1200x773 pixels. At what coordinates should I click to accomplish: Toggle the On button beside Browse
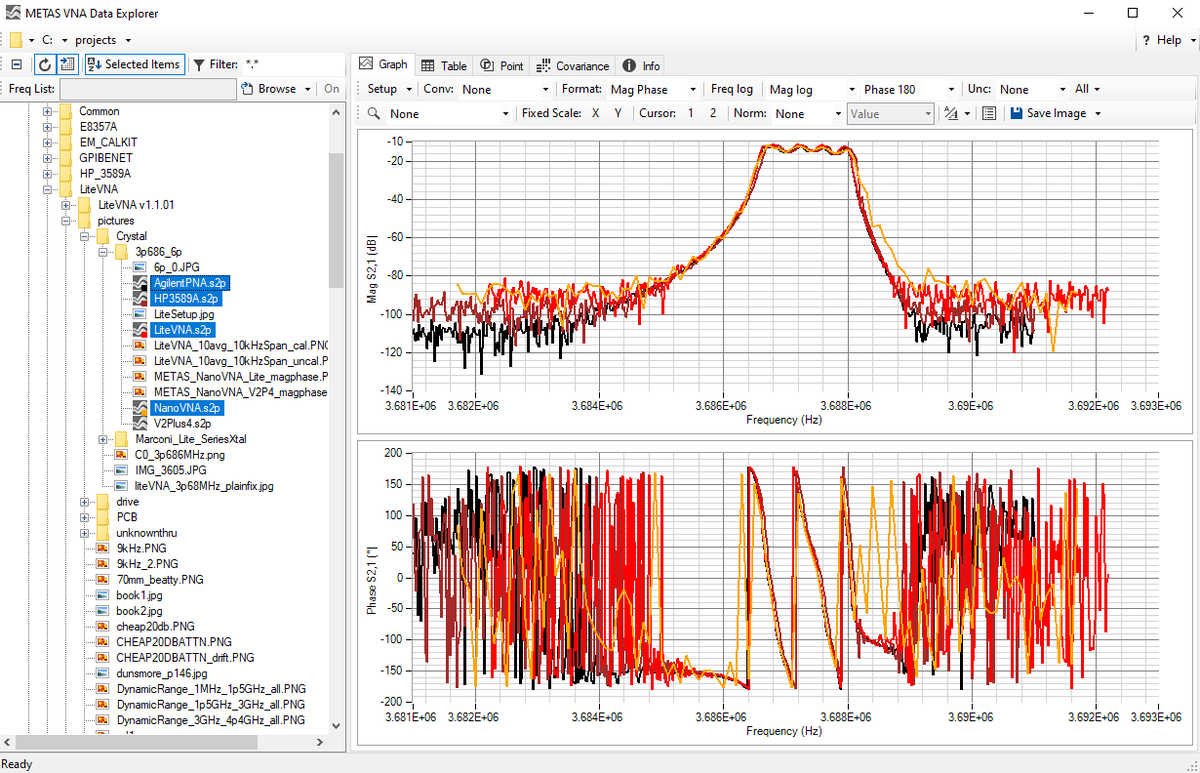pyautogui.click(x=332, y=88)
